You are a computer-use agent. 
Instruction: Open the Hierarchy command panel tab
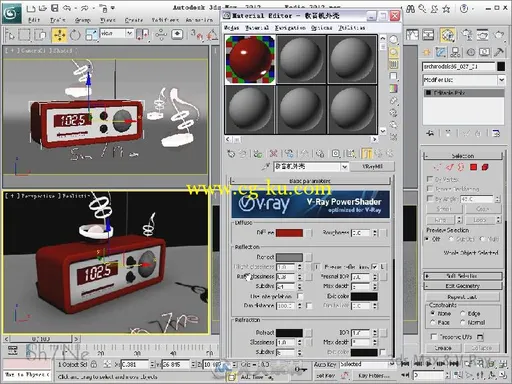tap(455, 52)
